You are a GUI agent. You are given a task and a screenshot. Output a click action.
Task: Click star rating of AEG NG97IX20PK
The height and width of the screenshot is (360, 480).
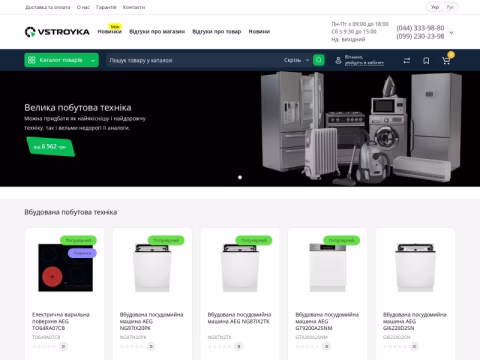[132, 347]
